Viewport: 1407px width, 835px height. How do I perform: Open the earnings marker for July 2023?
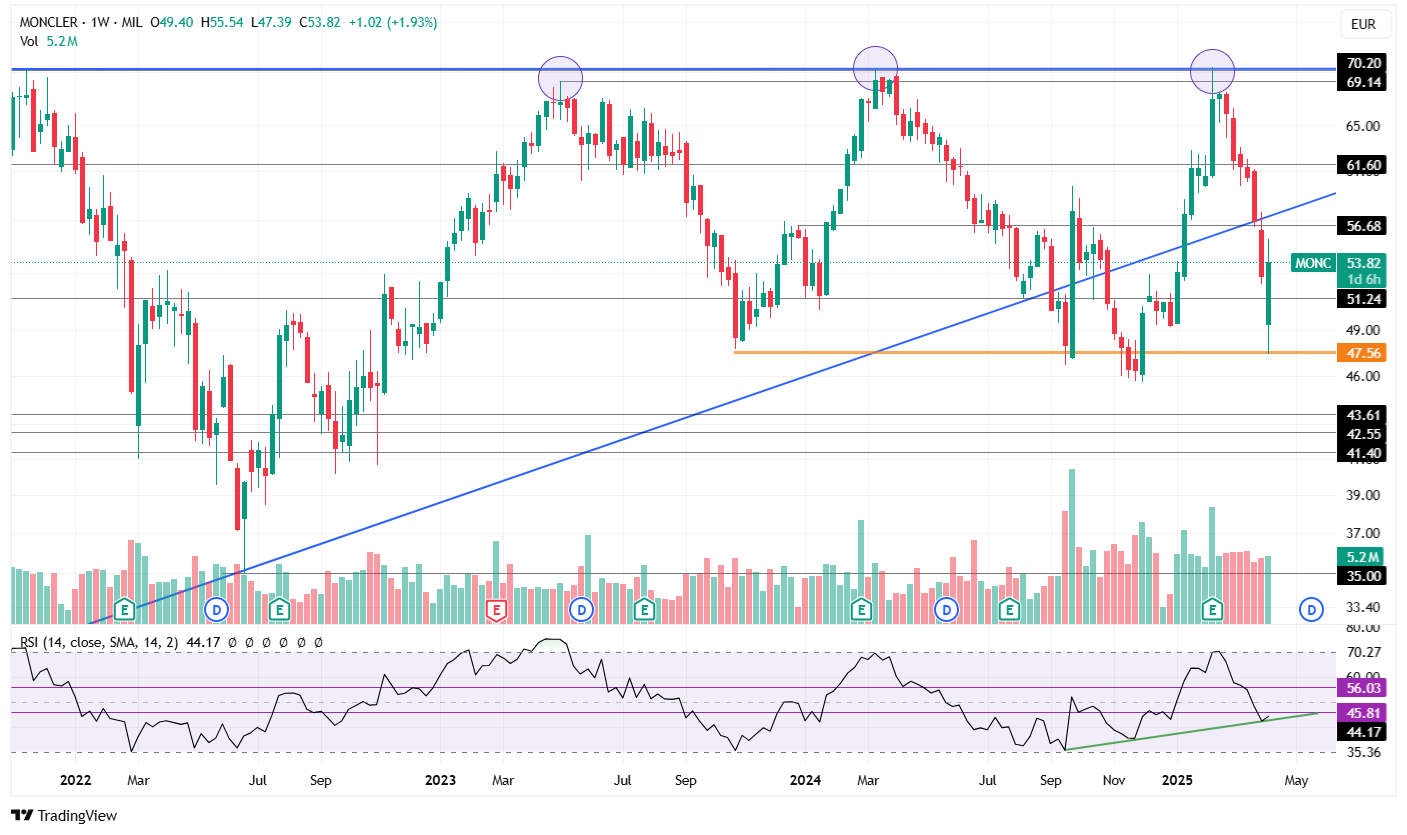[x=645, y=608]
